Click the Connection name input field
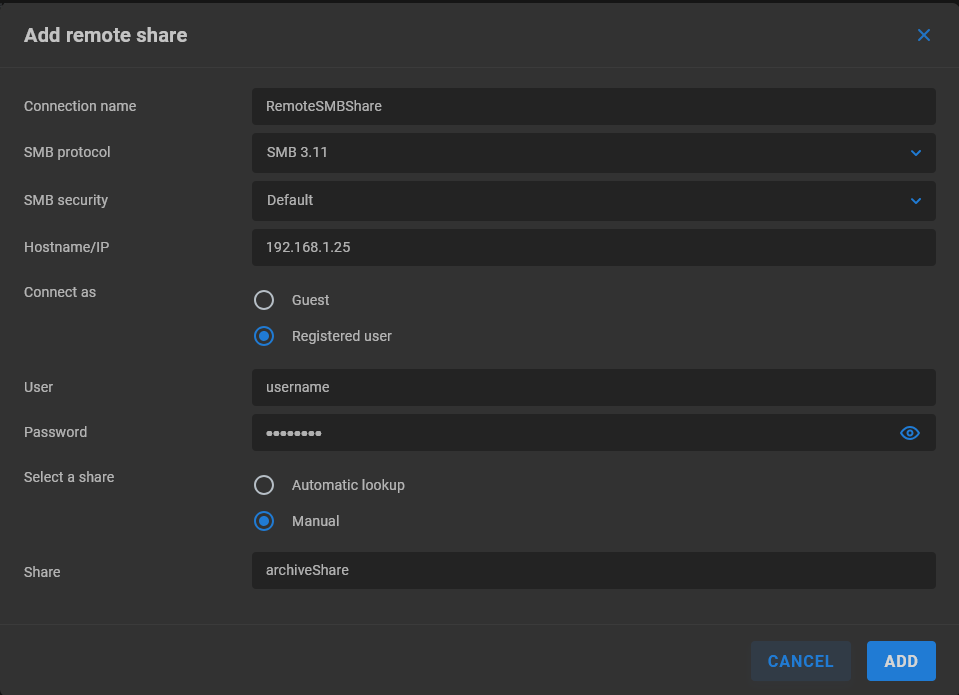 [x=593, y=107]
